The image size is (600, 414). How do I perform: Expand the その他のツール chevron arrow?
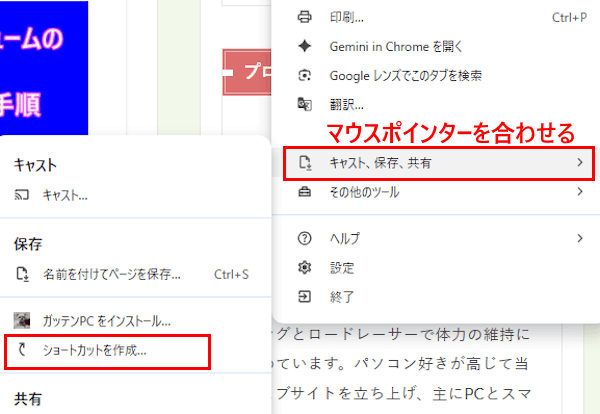click(580, 191)
